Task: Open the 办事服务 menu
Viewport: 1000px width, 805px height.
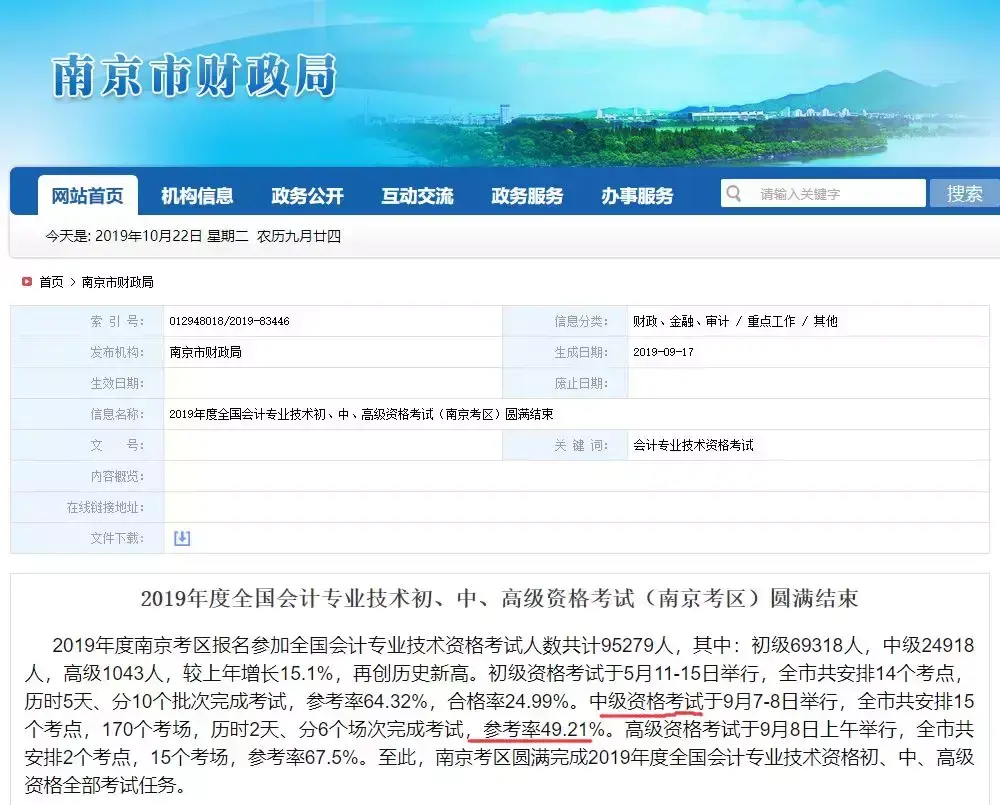Action: 637,196
